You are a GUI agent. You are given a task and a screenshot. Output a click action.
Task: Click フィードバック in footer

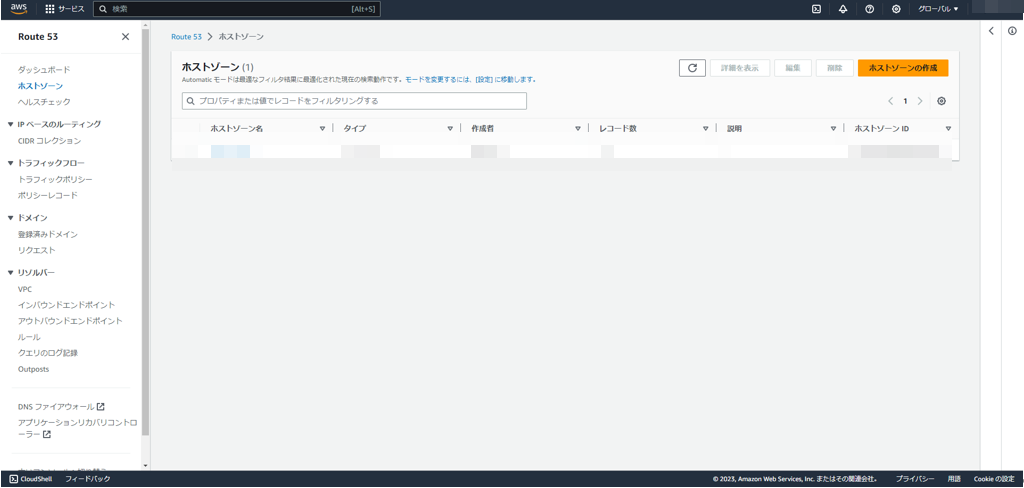pos(88,479)
